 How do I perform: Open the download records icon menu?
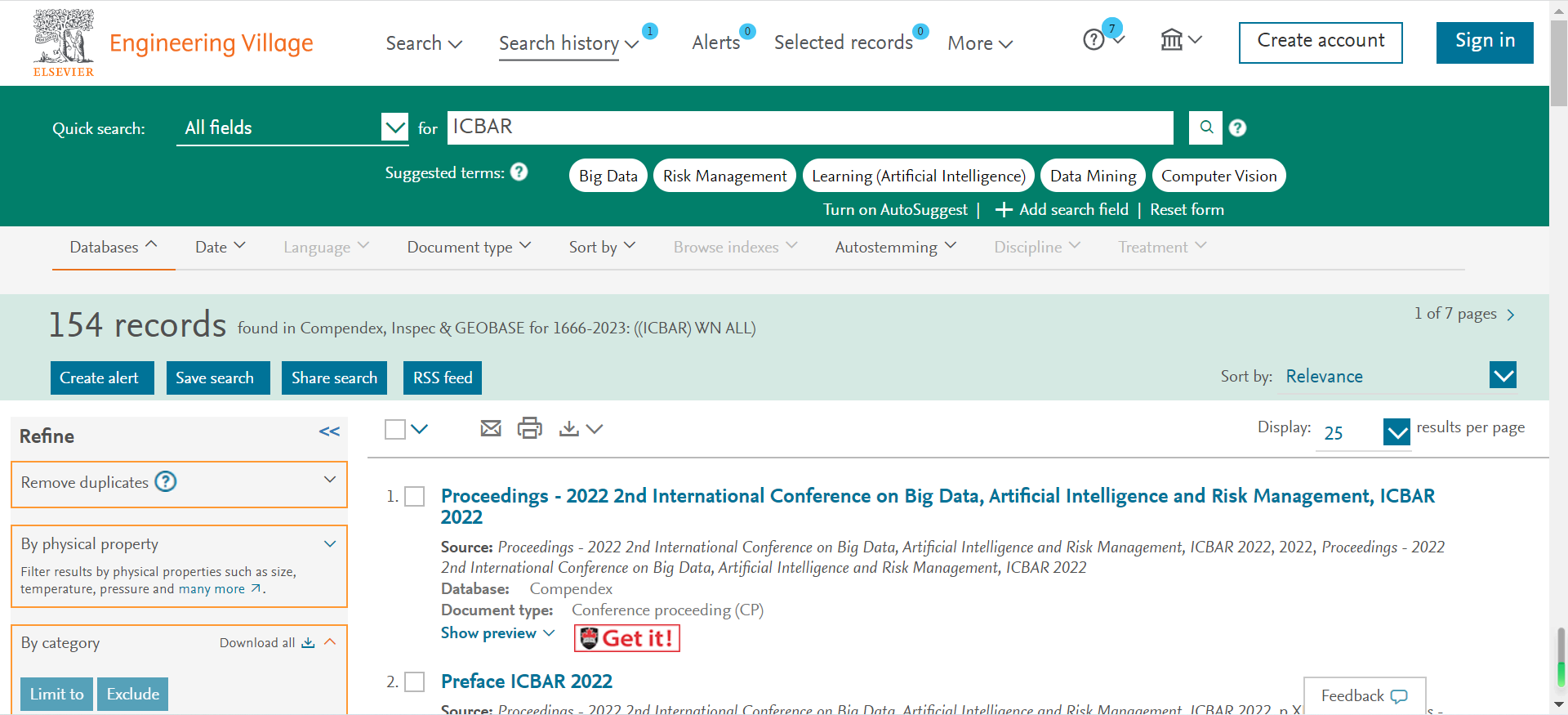click(x=580, y=428)
